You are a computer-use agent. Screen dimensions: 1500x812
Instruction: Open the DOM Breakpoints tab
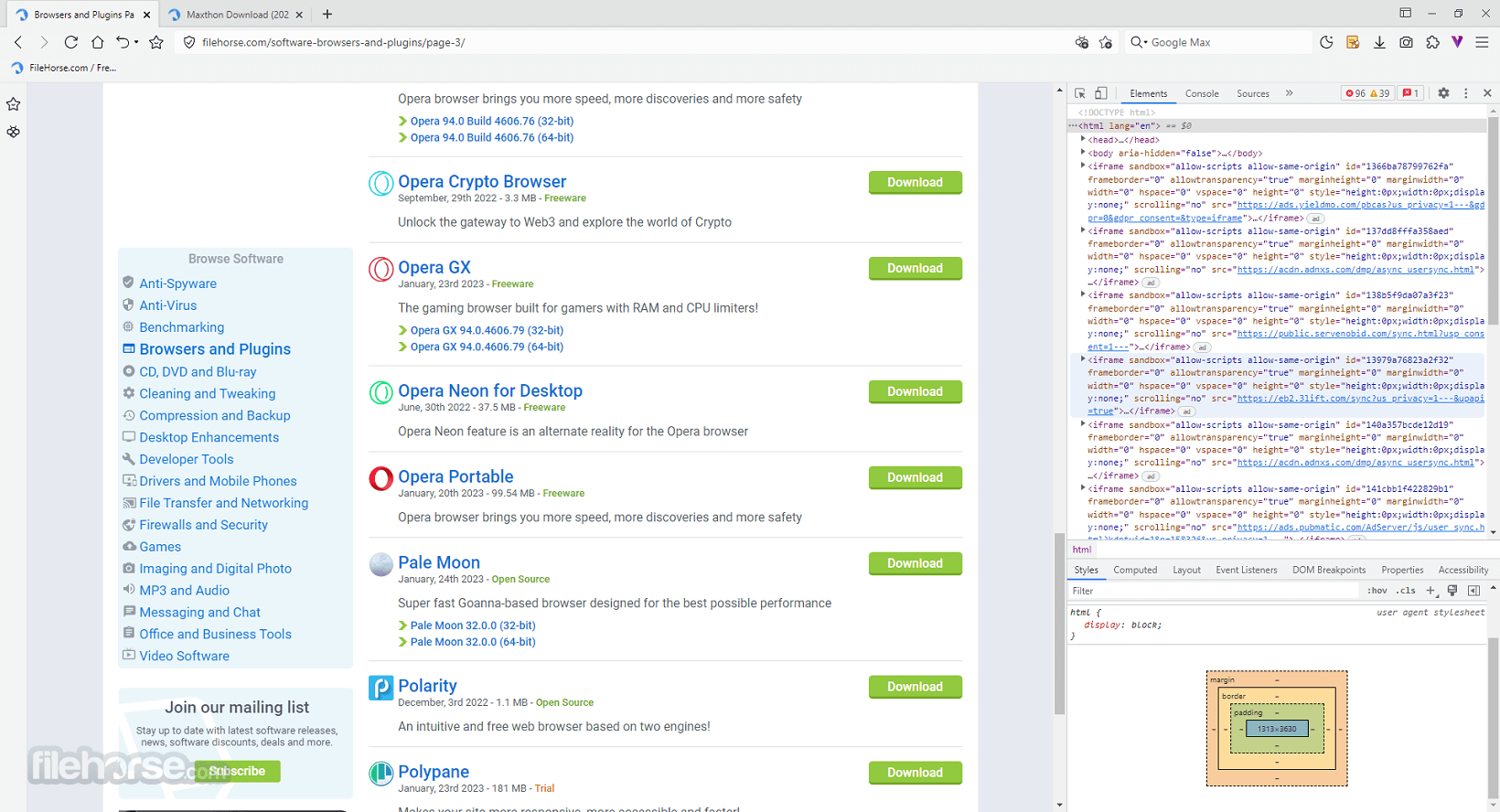click(x=1329, y=570)
